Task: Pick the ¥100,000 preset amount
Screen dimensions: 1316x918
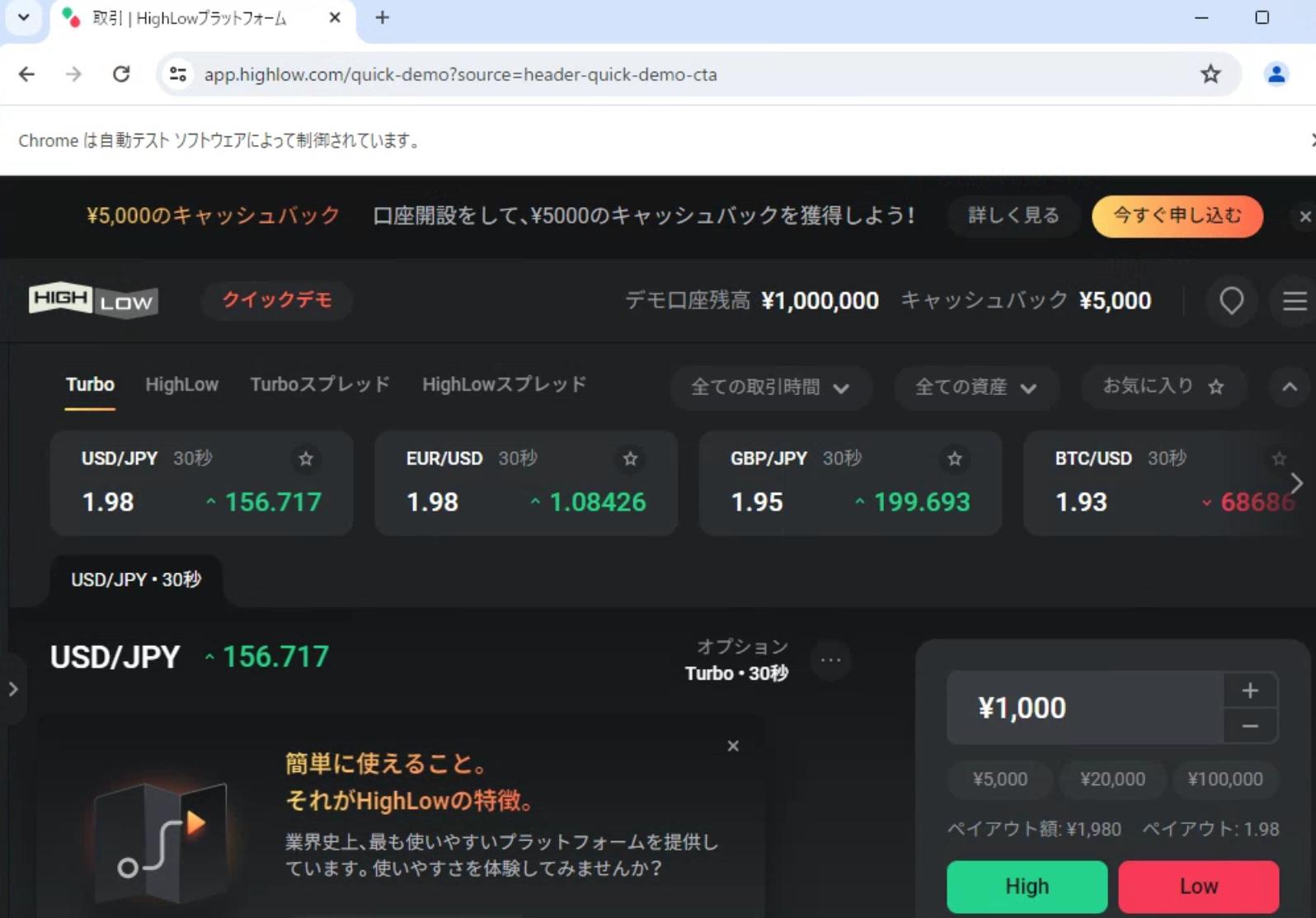Action: [x=1225, y=779]
